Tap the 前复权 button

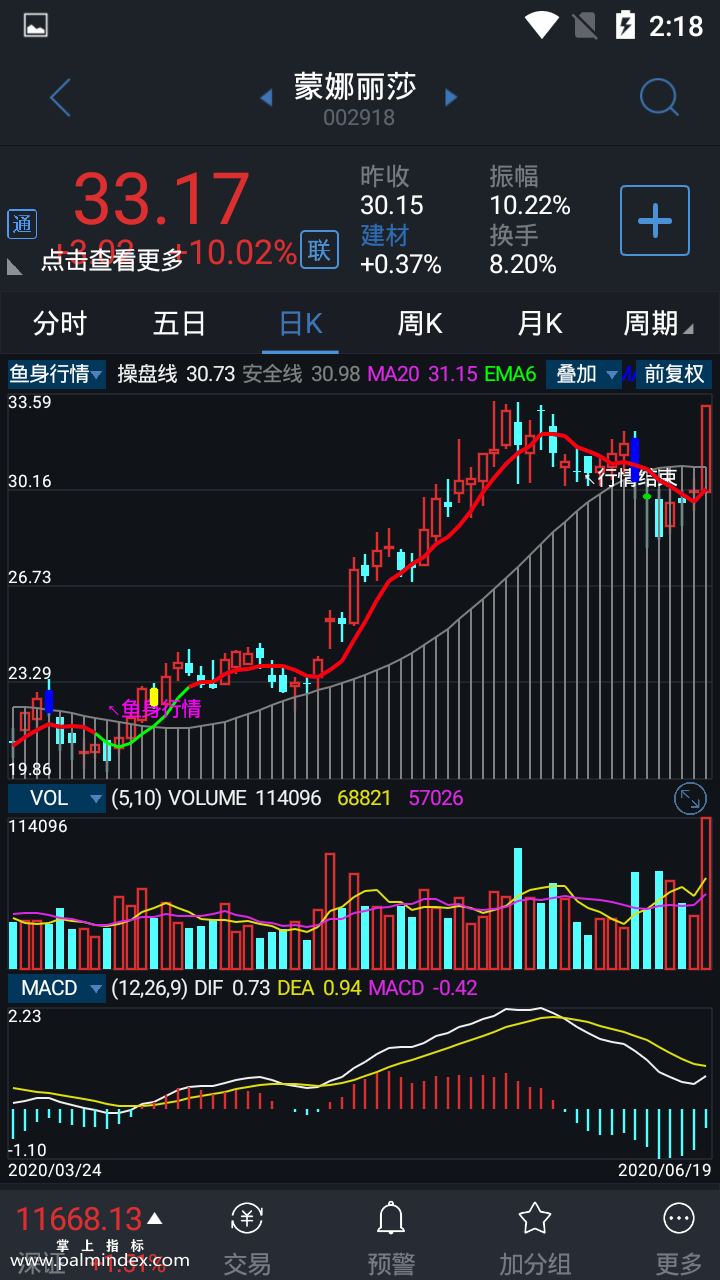675,374
